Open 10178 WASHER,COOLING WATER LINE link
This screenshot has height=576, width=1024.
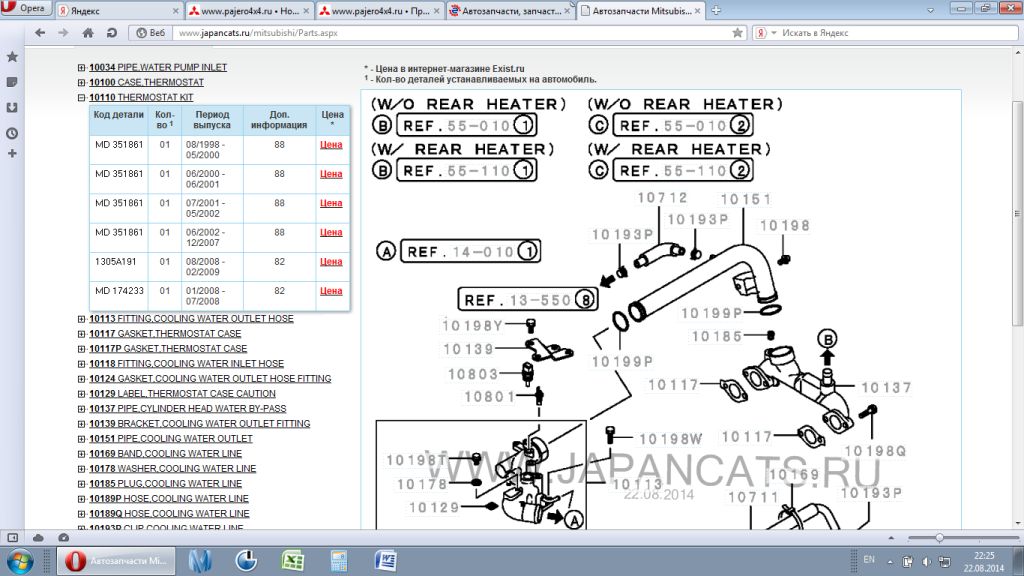tap(172, 469)
